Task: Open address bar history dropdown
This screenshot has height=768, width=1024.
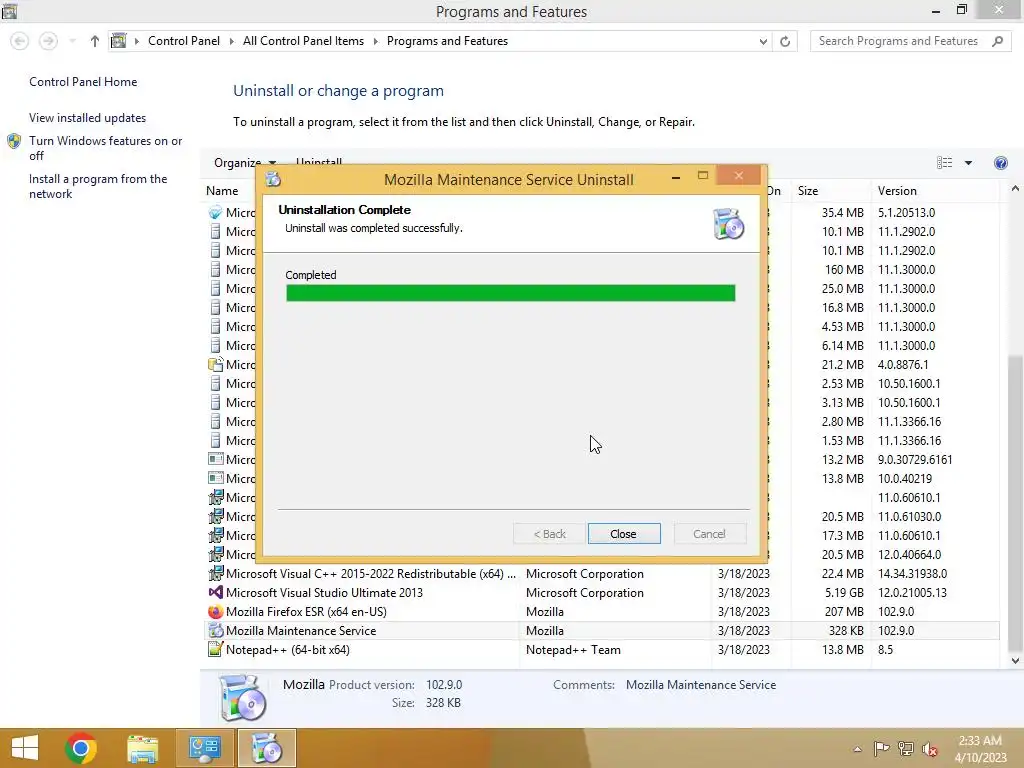Action: (x=763, y=41)
